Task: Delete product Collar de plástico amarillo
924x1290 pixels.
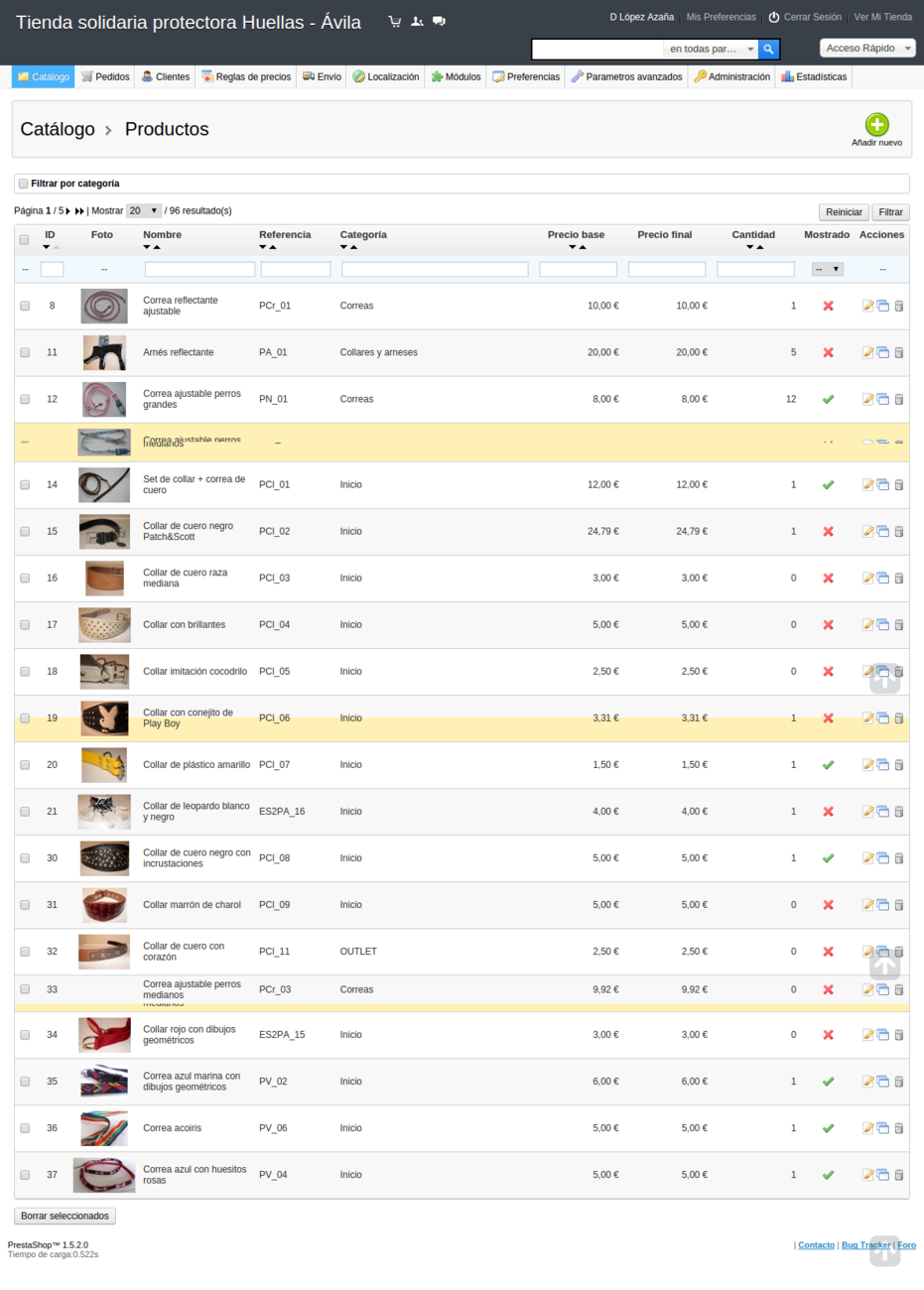Action: click(x=899, y=765)
